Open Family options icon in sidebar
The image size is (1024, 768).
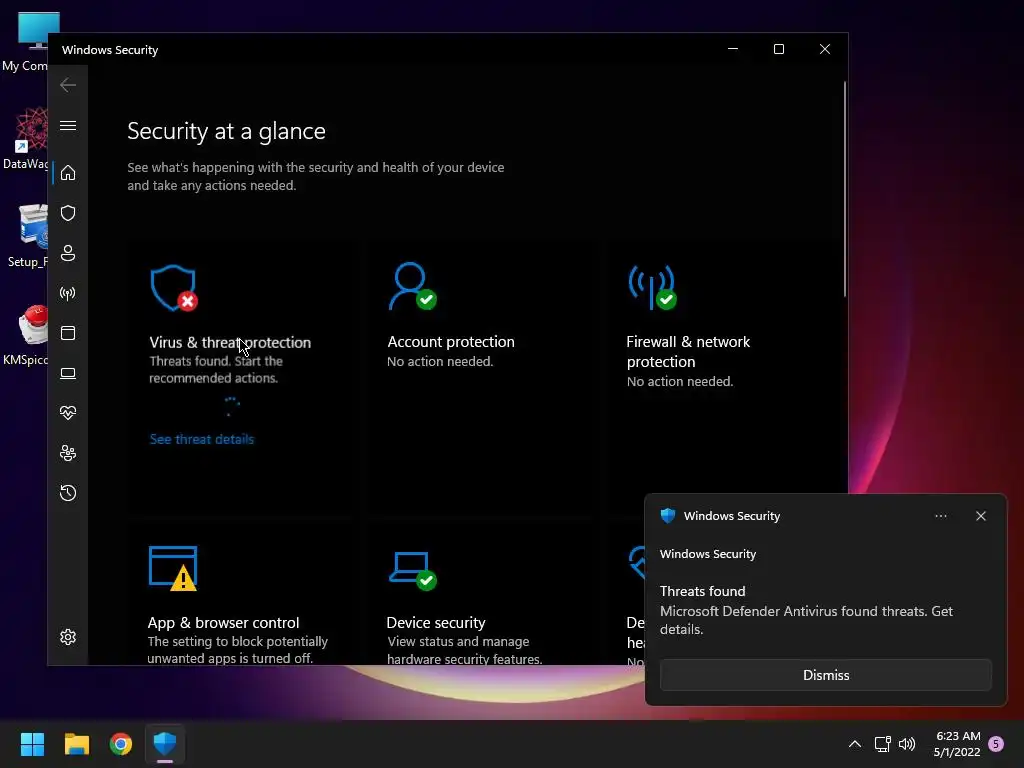pyautogui.click(x=68, y=453)
